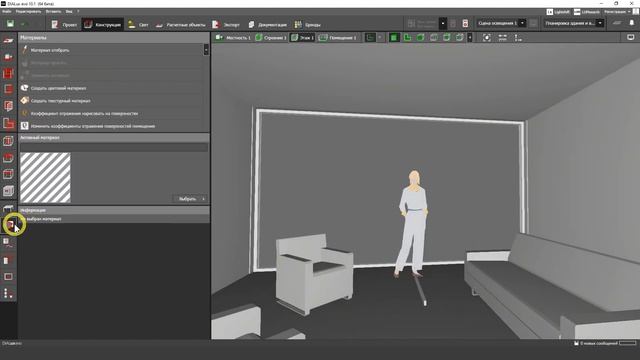640x360 pixels.
Task: Click the empty active material name field
Action: (x=114, y=147)
